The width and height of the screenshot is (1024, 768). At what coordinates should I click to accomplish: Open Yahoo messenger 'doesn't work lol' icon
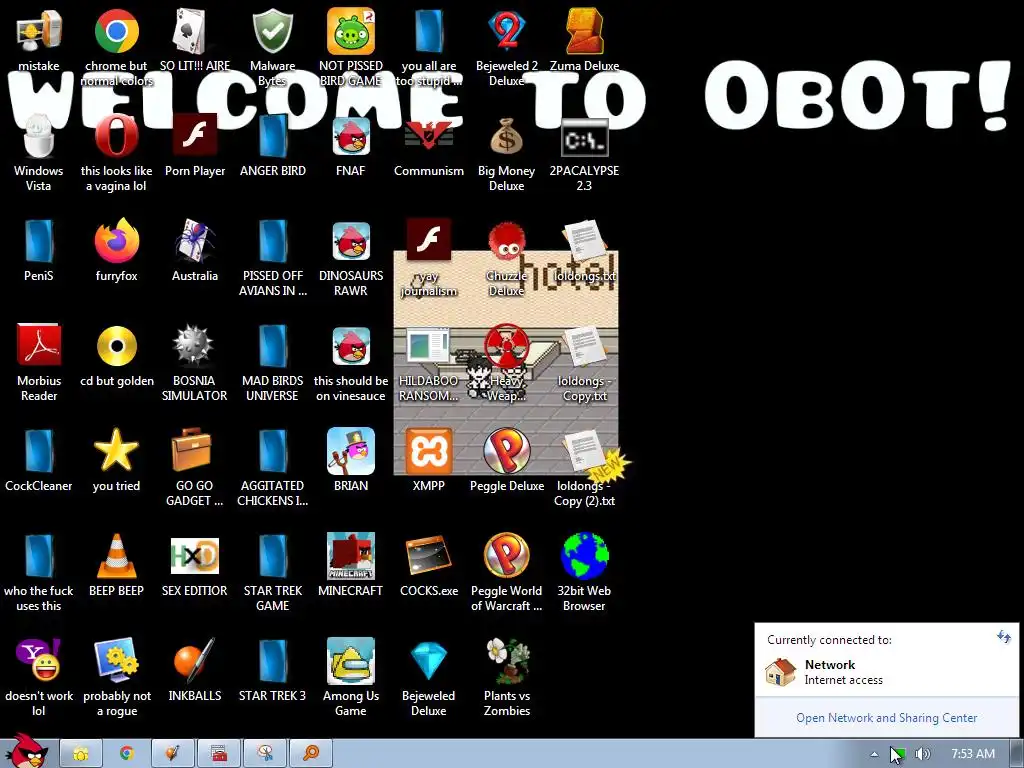39,660
